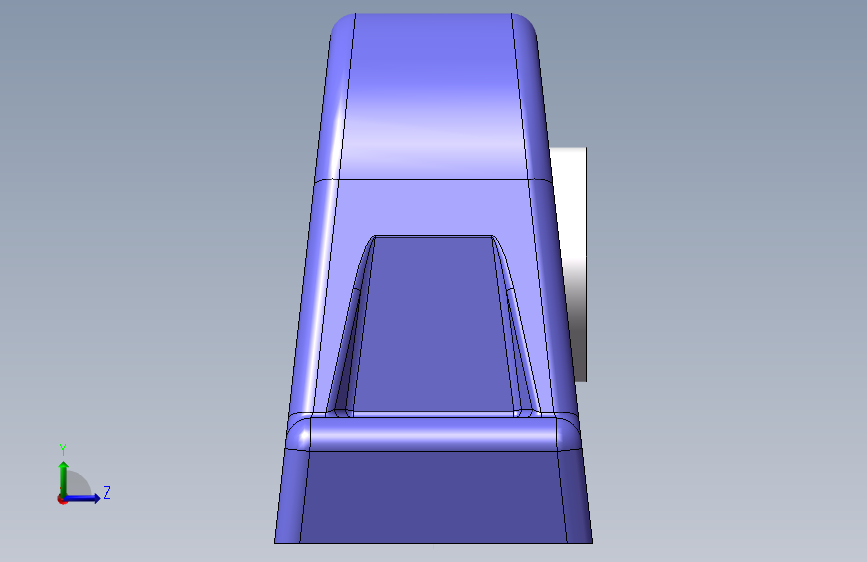This screenshot has width=867, height=562.
Task: Click the blue Z axis arrow of the triad
Action: coord(83,498)
